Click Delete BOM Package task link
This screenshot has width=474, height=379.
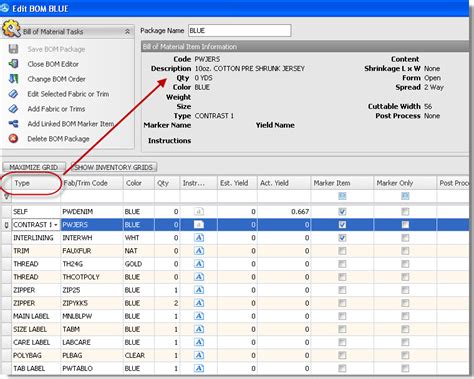coord(58,139)
